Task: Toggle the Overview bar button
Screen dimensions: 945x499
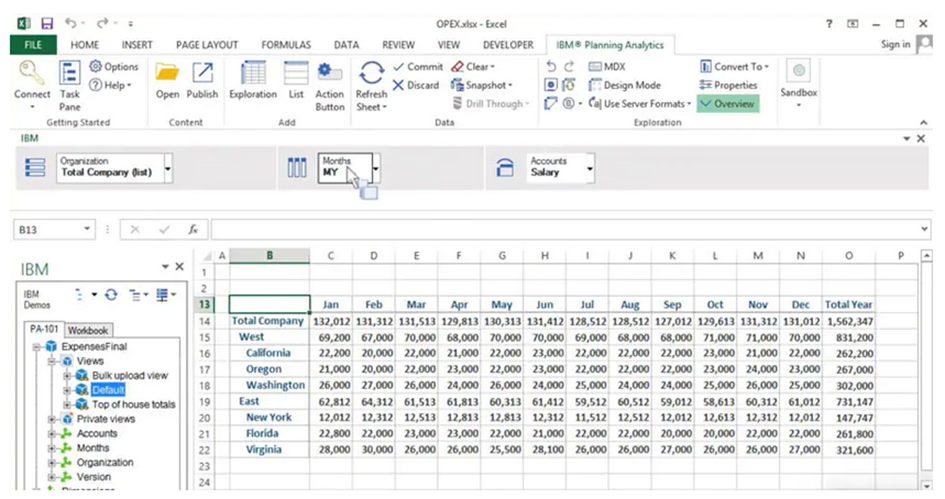Action: click(x=728, y=104)
